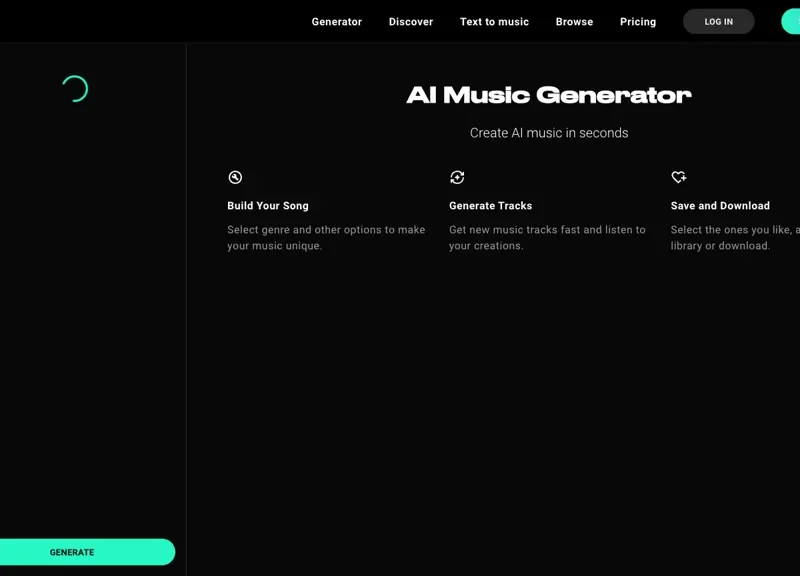Go to the Discover section

(411, 21)
